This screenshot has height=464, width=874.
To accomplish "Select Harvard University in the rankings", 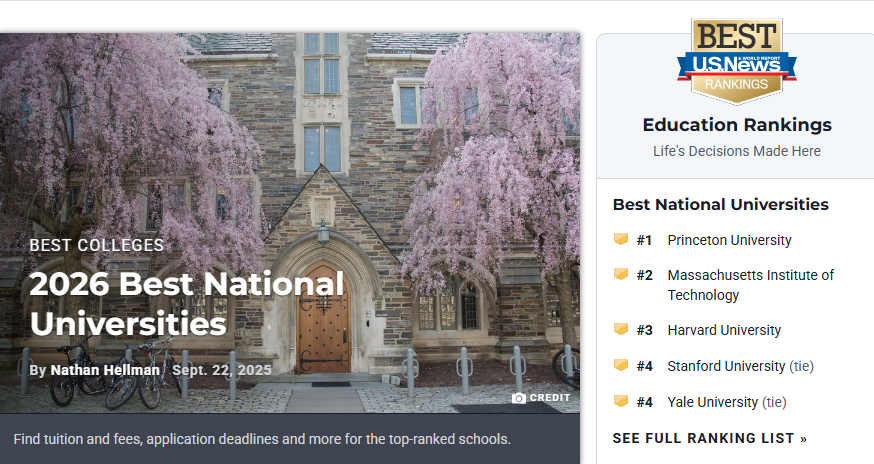I will click(x=724, y=330).
